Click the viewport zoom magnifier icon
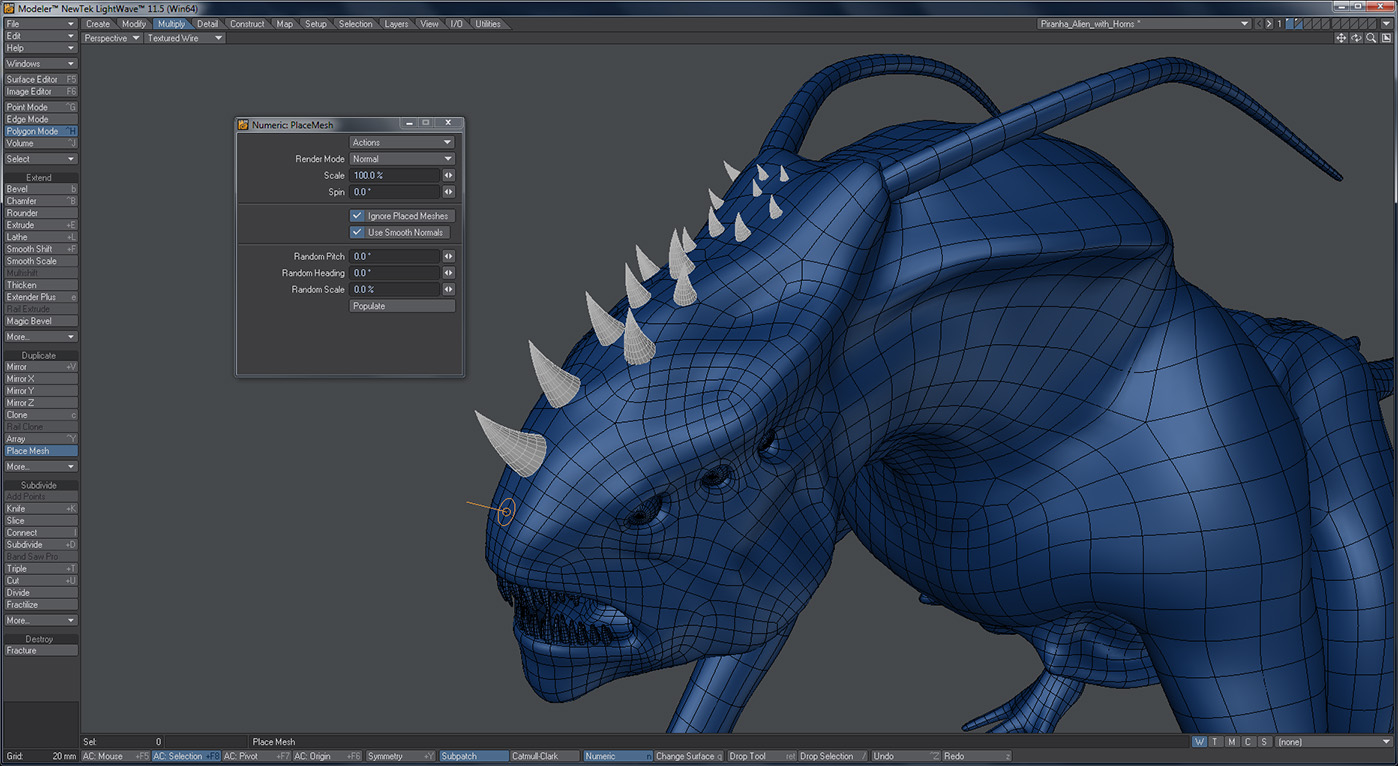Screen dimensions: 1398x766 (x=1372, y=38)
